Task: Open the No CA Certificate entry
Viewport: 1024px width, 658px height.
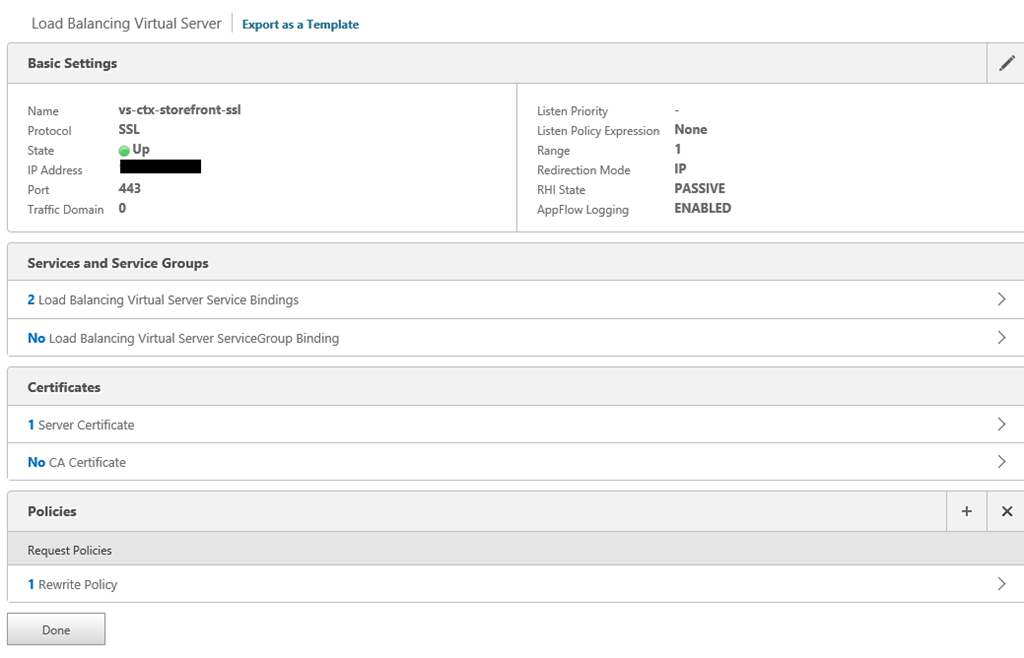Action: click(x=77, y=462)
